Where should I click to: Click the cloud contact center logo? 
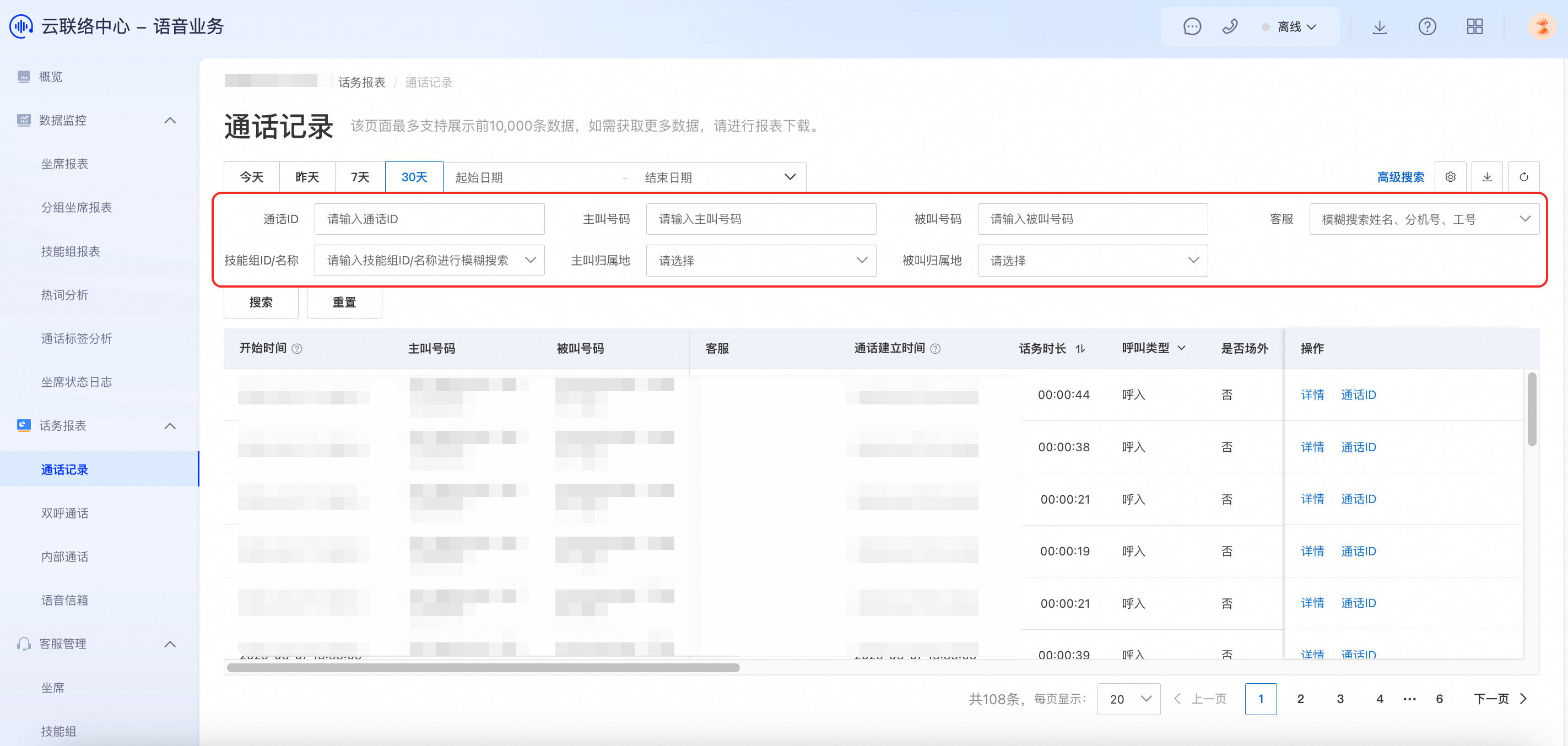point(21,26)
